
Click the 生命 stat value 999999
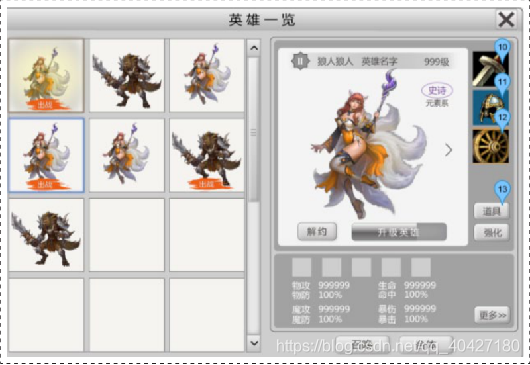click(x=420, y=285)
